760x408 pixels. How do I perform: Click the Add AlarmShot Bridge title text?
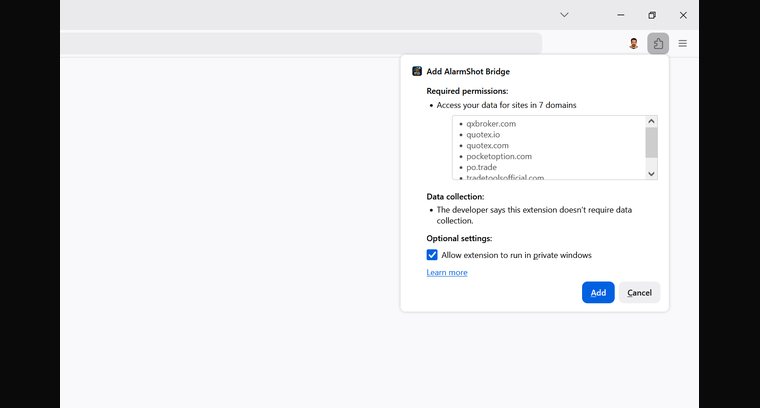tap(468, 71)
